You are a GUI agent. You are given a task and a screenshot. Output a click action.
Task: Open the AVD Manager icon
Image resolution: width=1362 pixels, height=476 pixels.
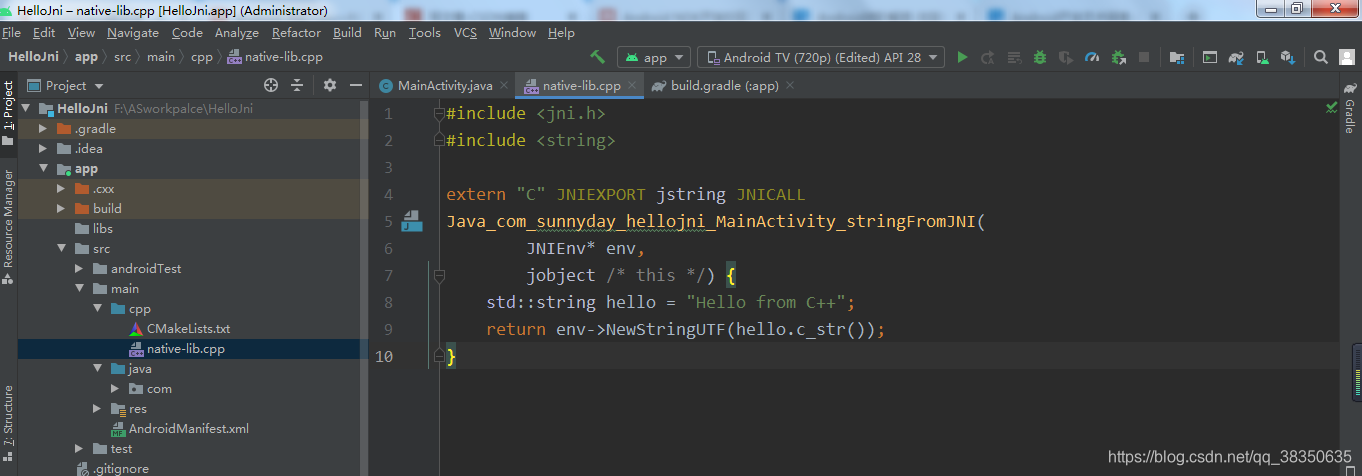(1263, 57)
